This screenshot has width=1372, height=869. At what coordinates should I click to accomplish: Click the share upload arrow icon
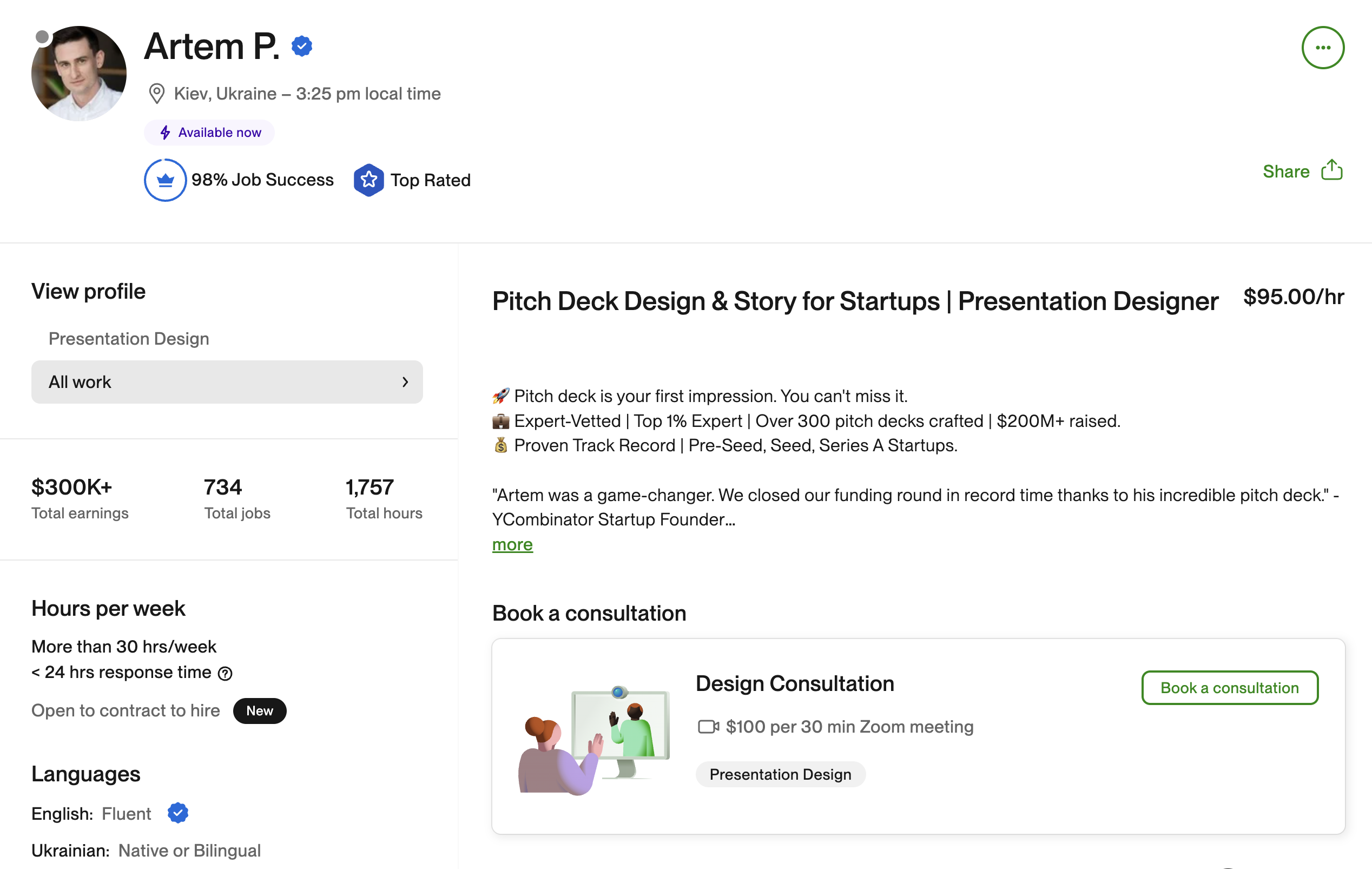pos(1331,170)
